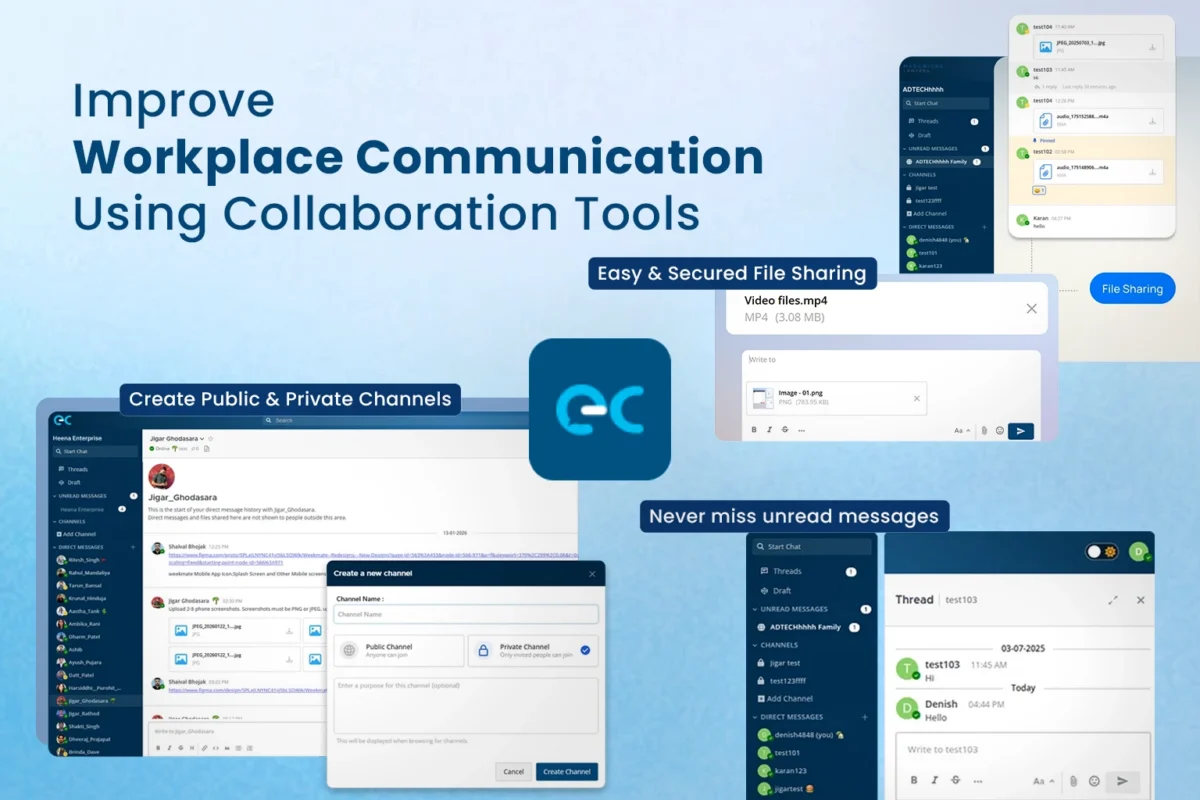Close the Create a new channel dialog
Viewport: 1200px width, 800px height.
(592, 573)
